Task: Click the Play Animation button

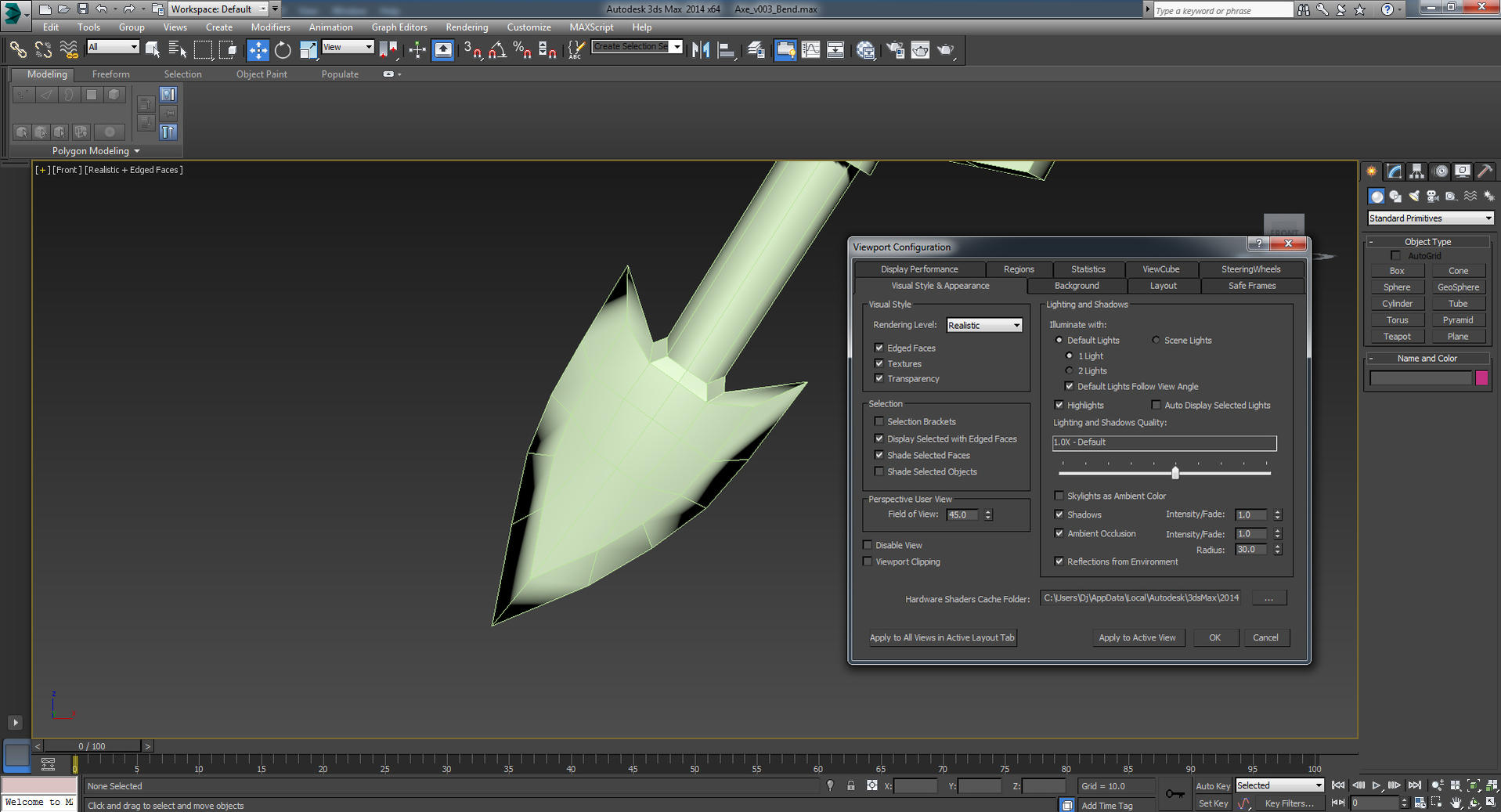Action: [1377, 785]
